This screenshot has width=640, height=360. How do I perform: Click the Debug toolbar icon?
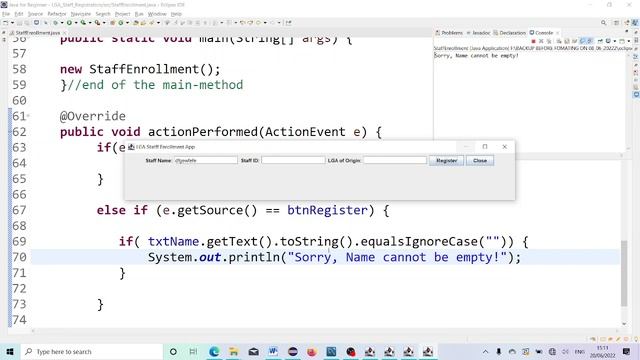coord(56,23)
